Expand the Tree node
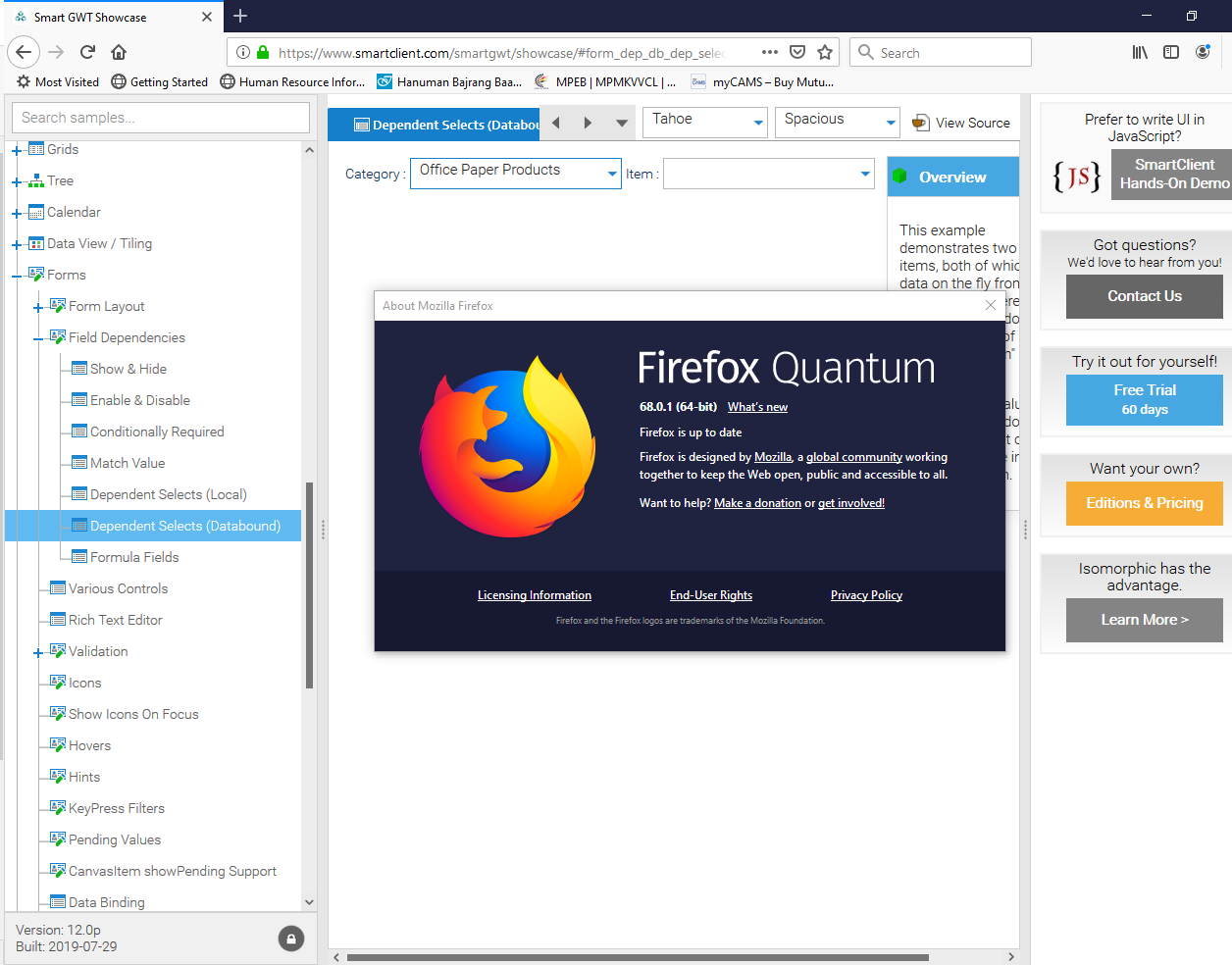 click(x=16, y=181)
